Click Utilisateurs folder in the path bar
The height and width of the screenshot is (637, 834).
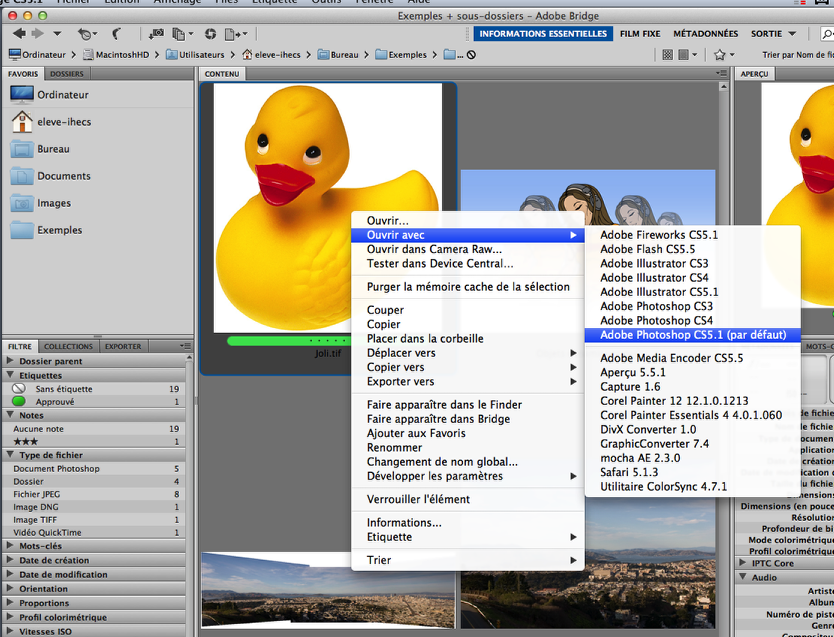coord(195,54)
